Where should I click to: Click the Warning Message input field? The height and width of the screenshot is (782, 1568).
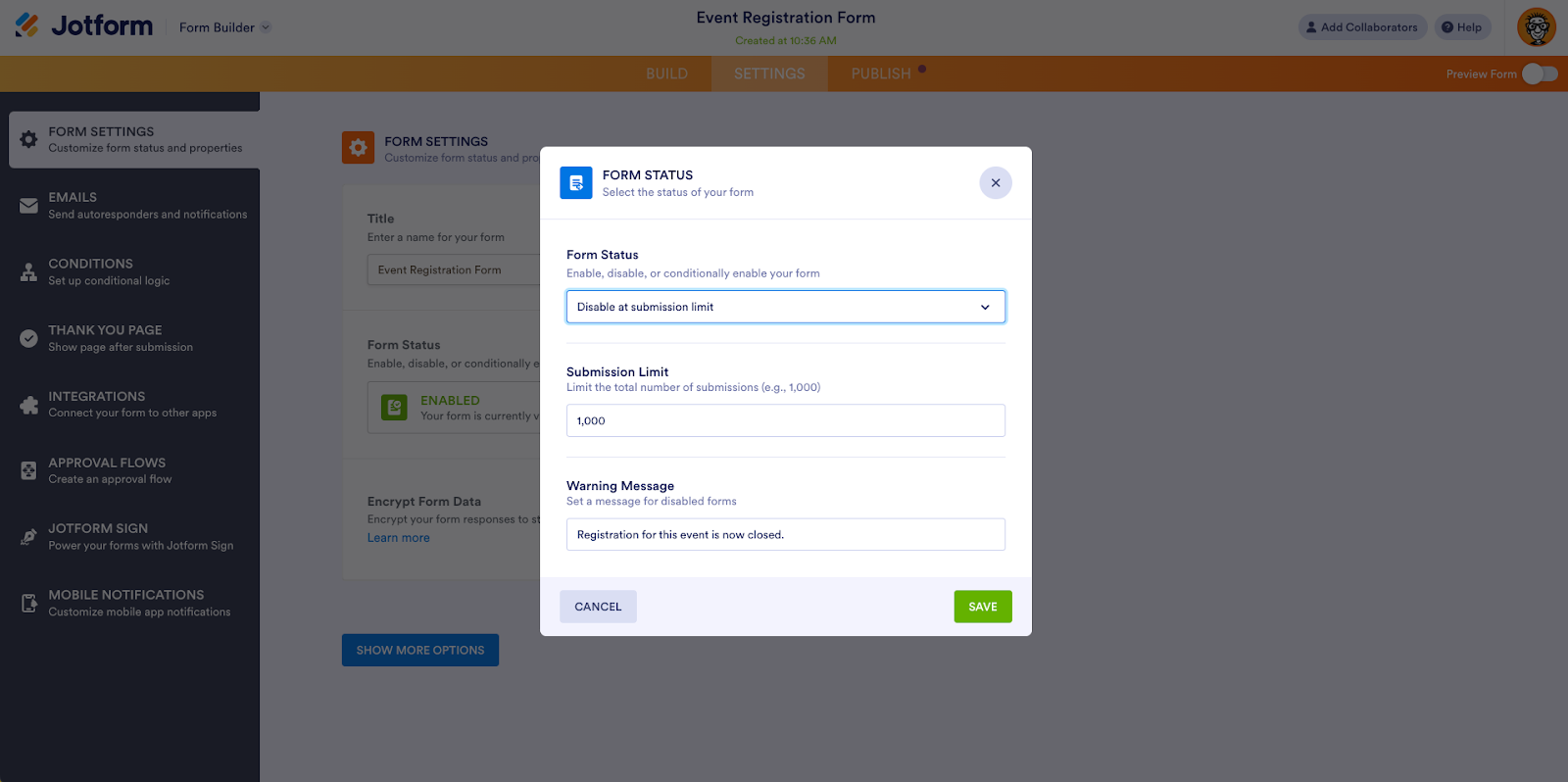tap(786, 534)
